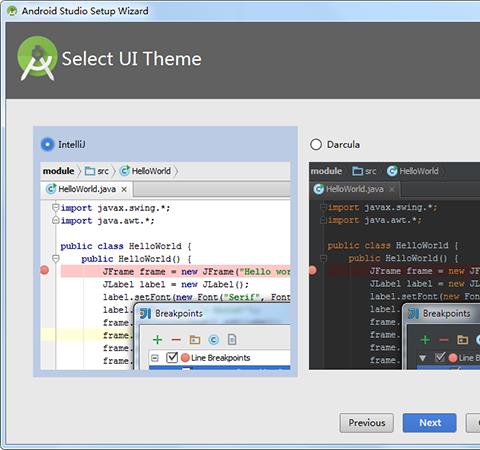Close HelloWorld.java tab in IntelliJ preview
The width and height of the screenshot is (480, 450).
pyautogui.click(x=124, y=189)
